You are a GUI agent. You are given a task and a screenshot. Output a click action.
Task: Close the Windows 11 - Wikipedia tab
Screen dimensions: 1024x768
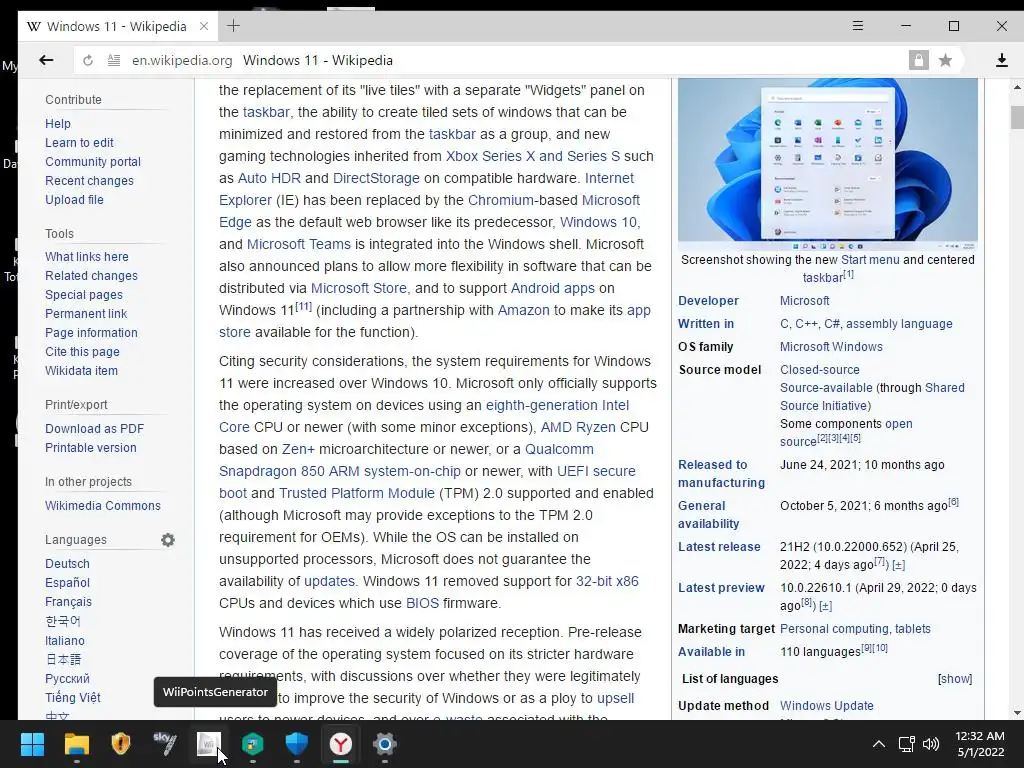click(x=204, y=26)
